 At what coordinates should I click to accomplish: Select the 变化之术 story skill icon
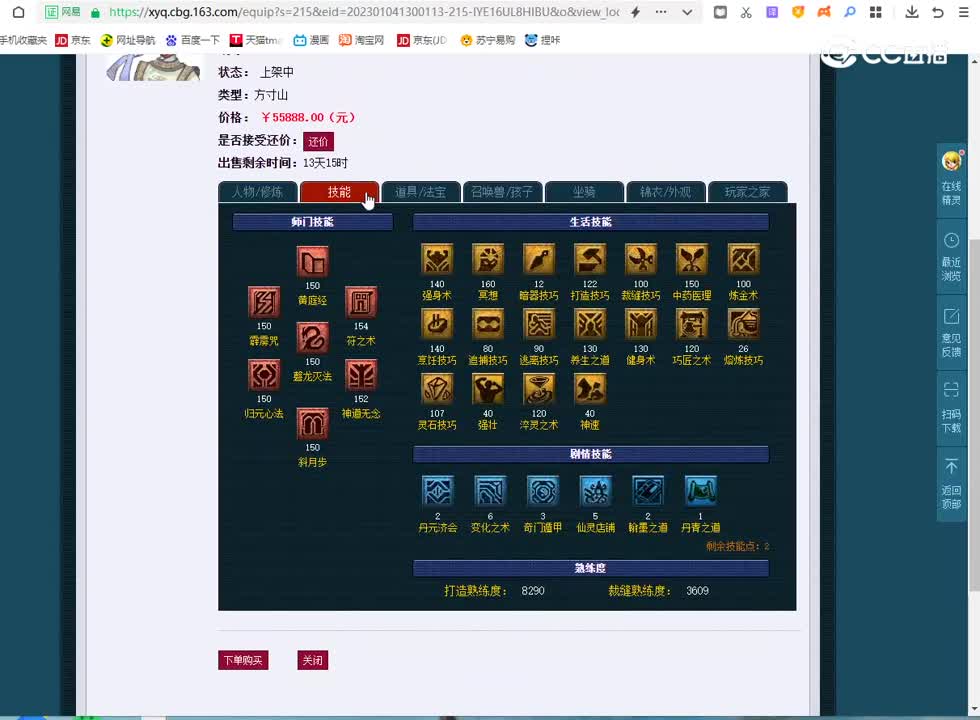pos(490,491)
